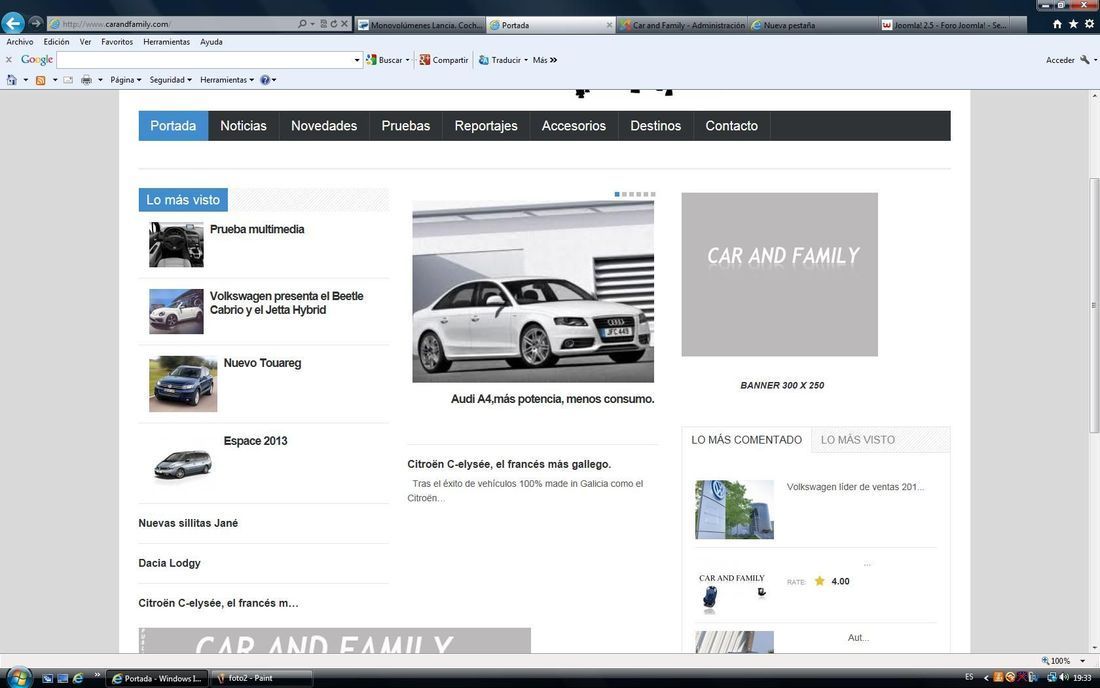Close the Google toolbar with its X

9,60
